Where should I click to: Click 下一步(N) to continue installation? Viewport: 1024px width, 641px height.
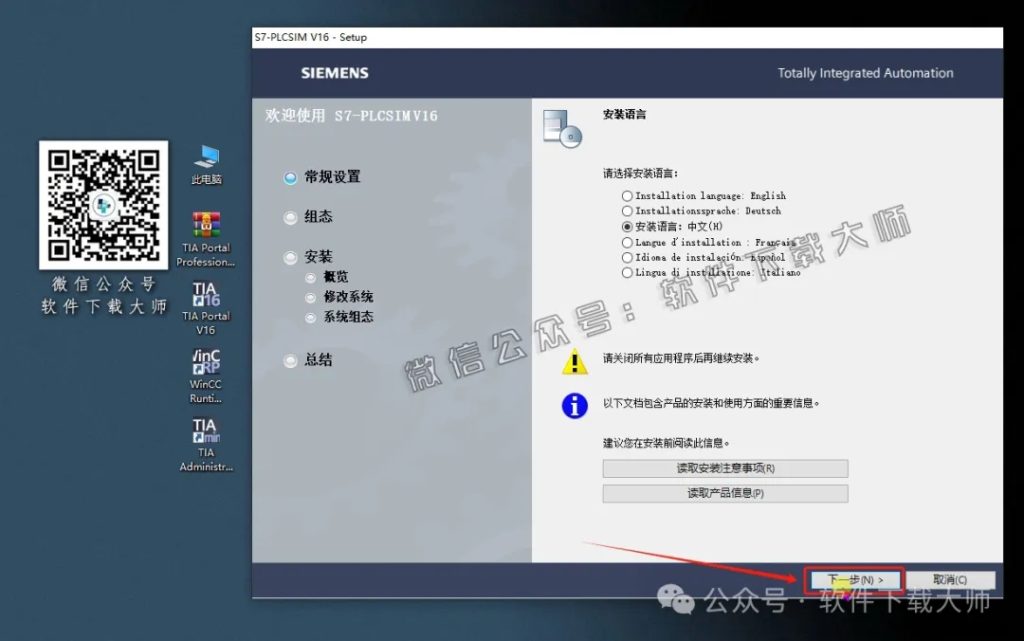[854, 579]
